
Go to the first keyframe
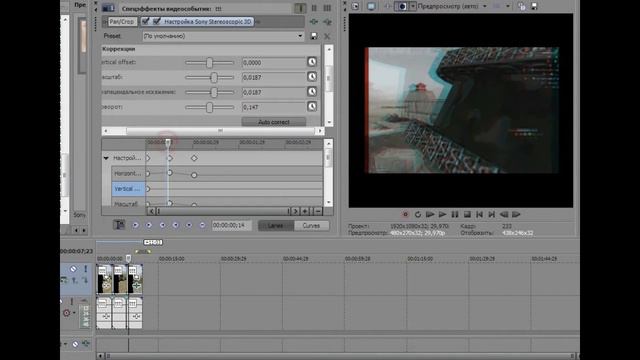(136, 225)
